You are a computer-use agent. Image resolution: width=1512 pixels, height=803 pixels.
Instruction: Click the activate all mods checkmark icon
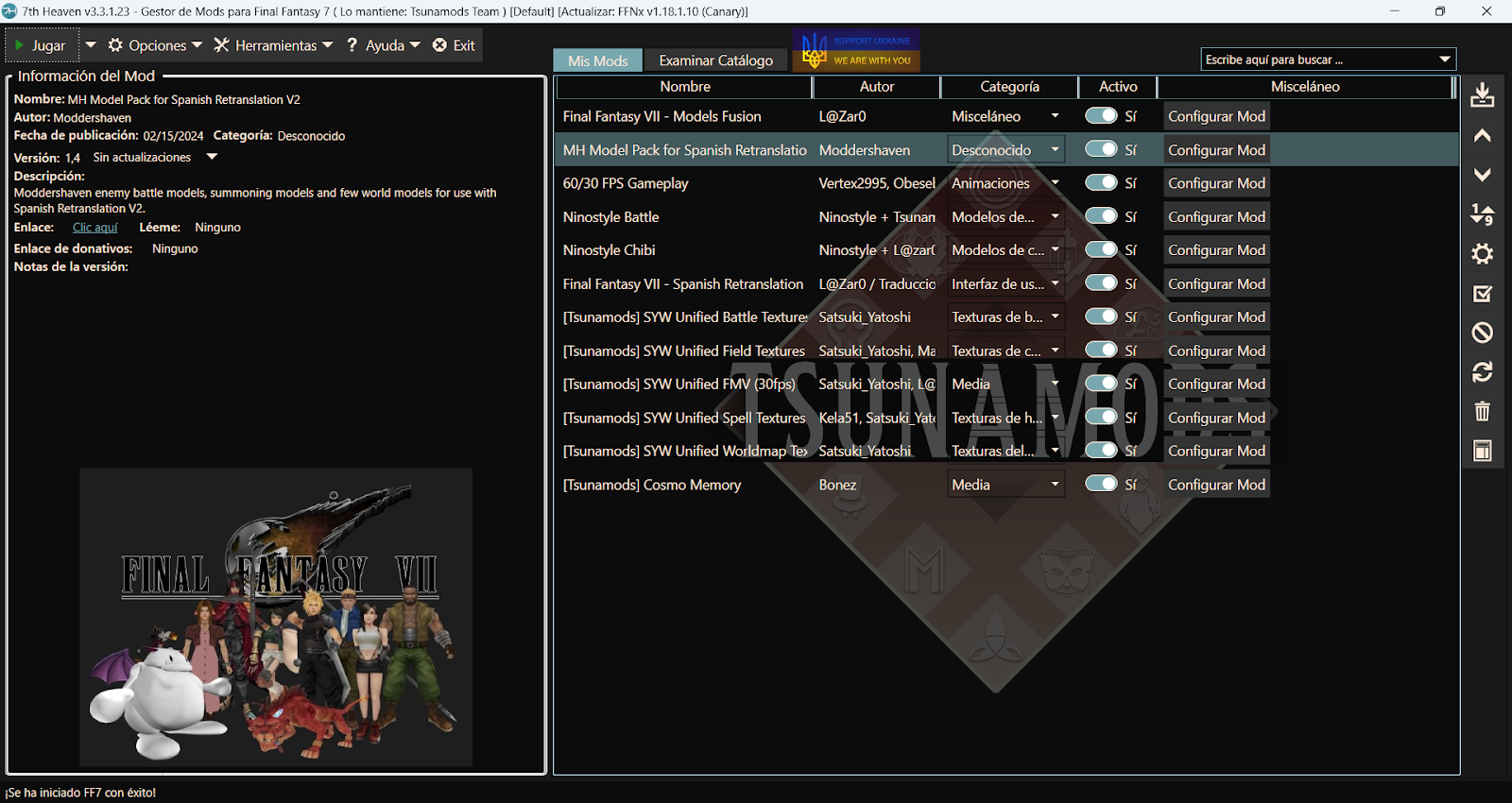click(x=1482, y=294)
